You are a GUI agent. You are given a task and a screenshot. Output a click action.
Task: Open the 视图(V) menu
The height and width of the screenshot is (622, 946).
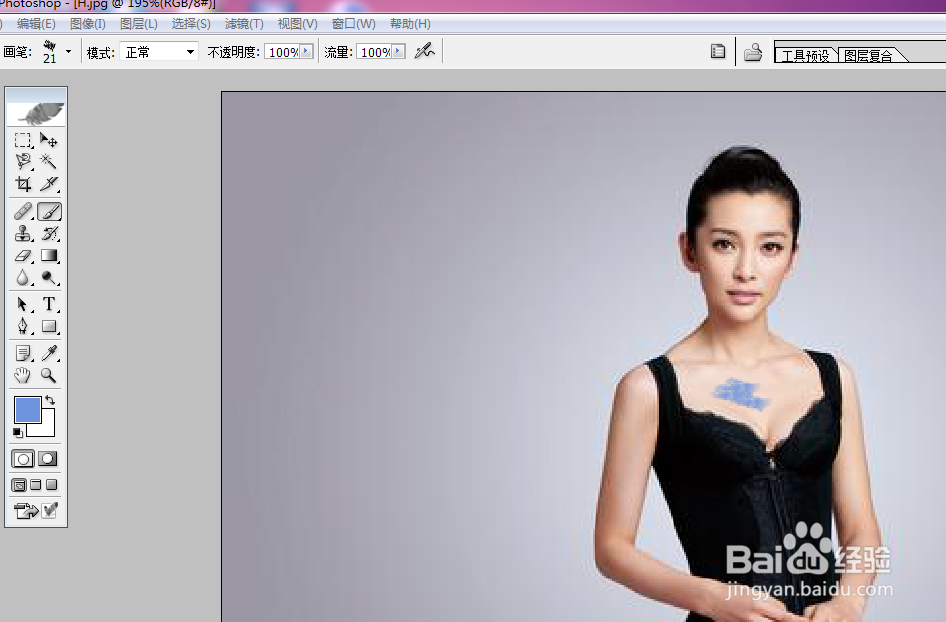297,24
